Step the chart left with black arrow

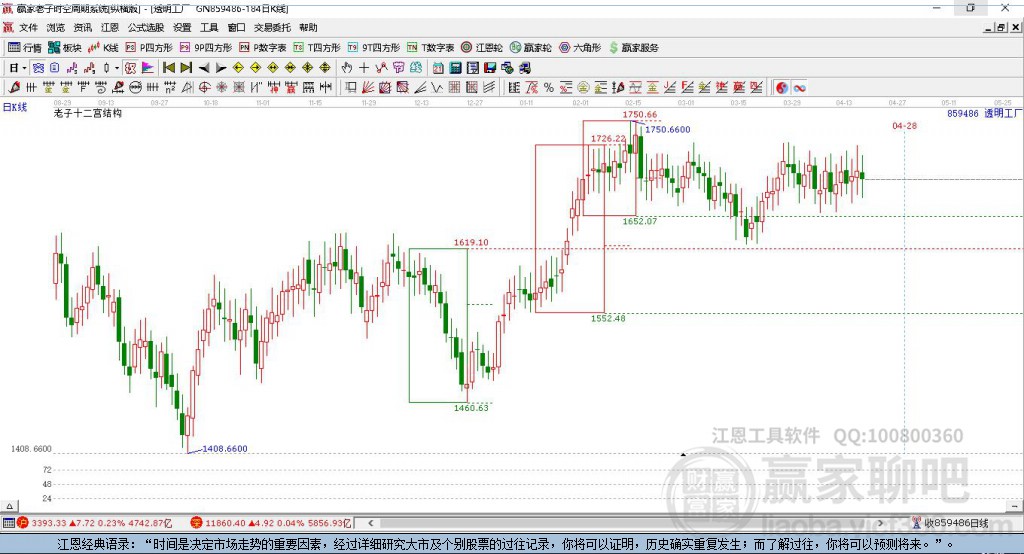pyautogui.click(x=204, y=68)
